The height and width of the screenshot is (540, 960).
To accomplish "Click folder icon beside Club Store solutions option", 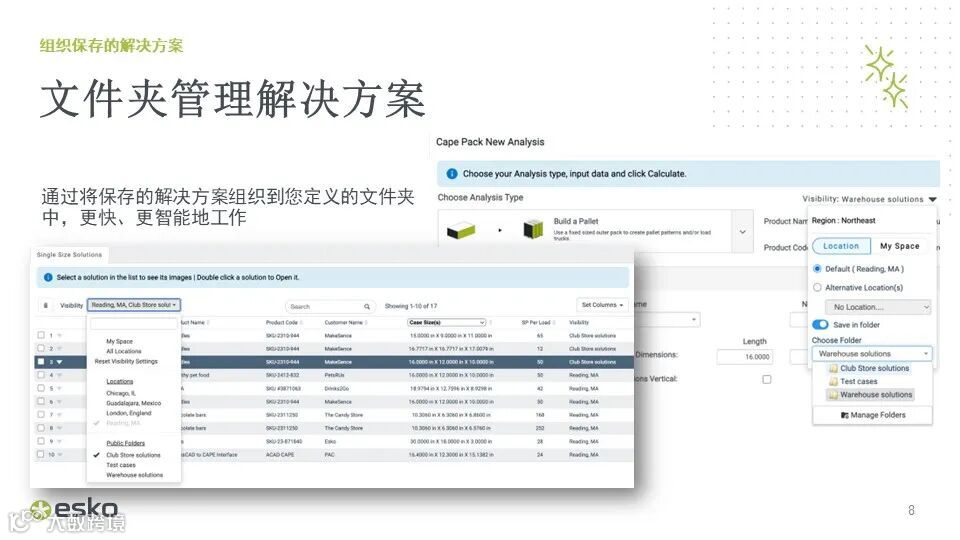I will tap(833, 369).
